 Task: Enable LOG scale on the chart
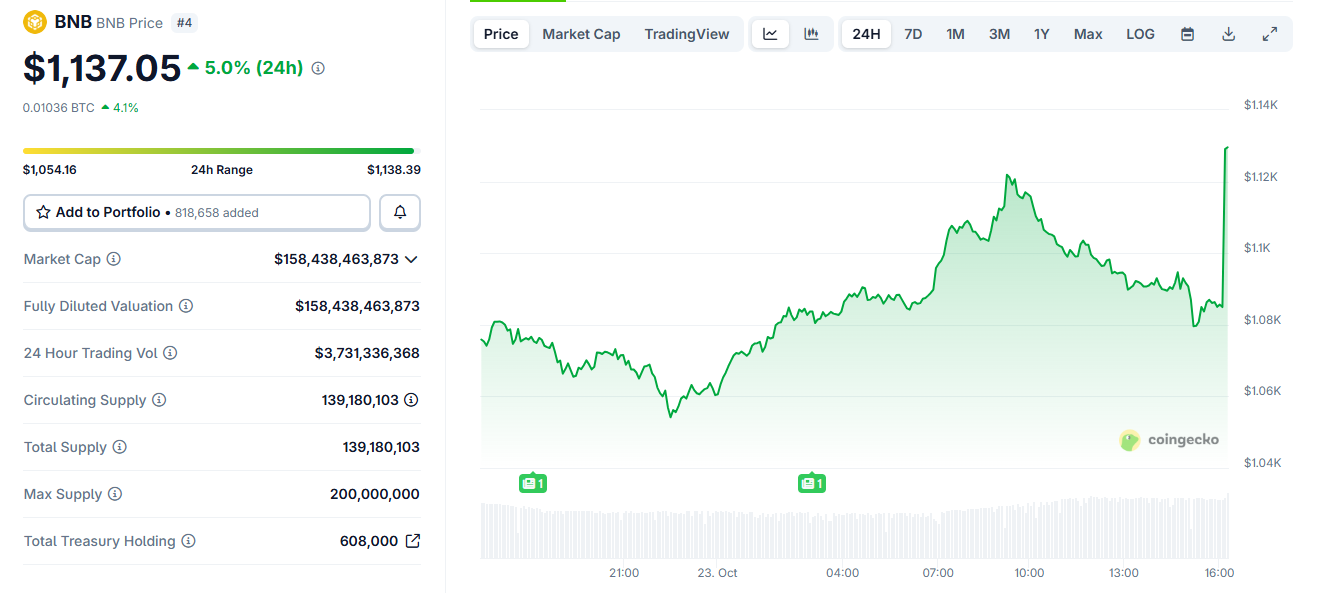(x=1140, y=33)
